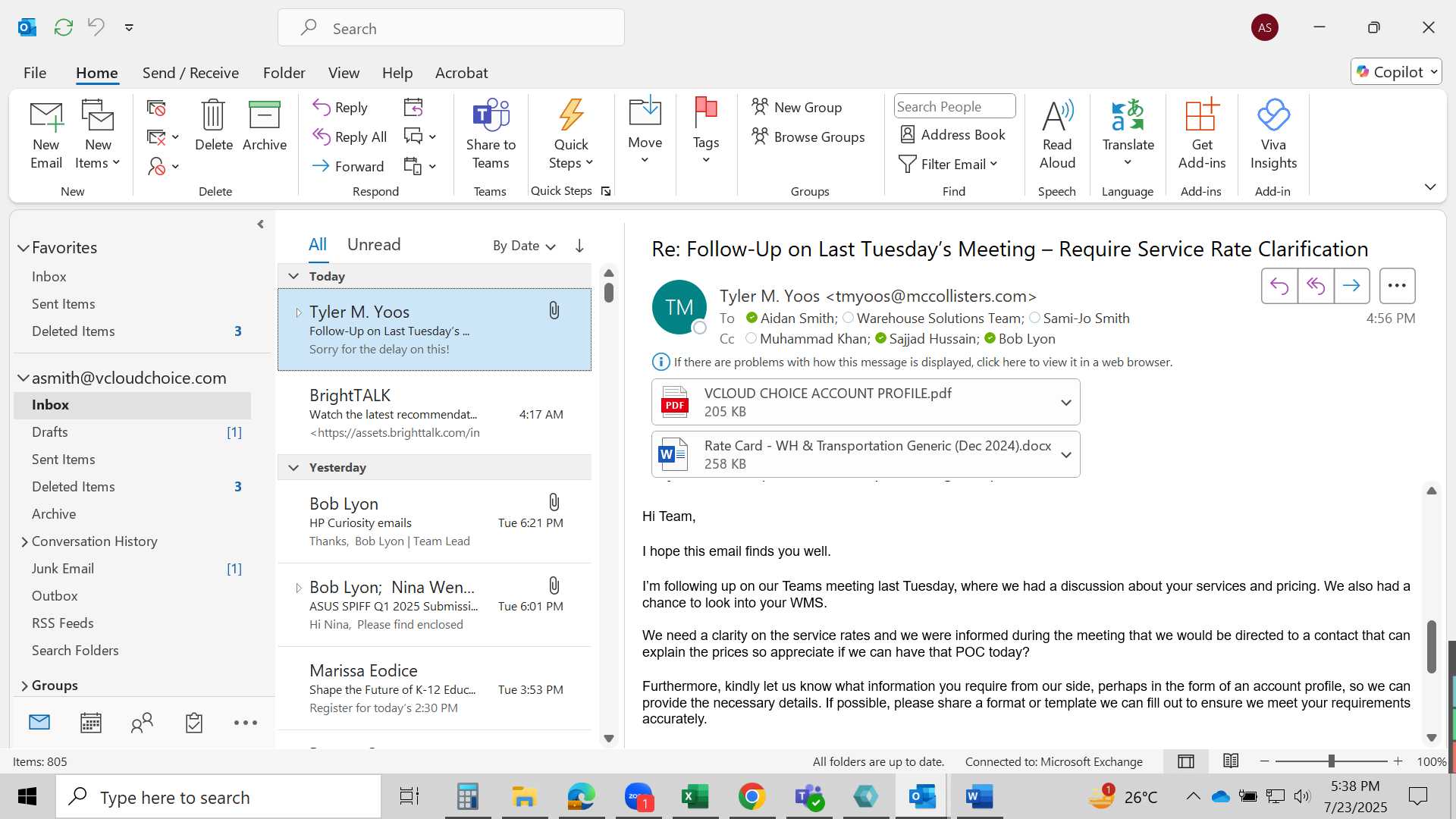Click Get Add-ins
The width and height of the screenshot is (1456, 819).
pyautogui.click(x=1201, y=135)
